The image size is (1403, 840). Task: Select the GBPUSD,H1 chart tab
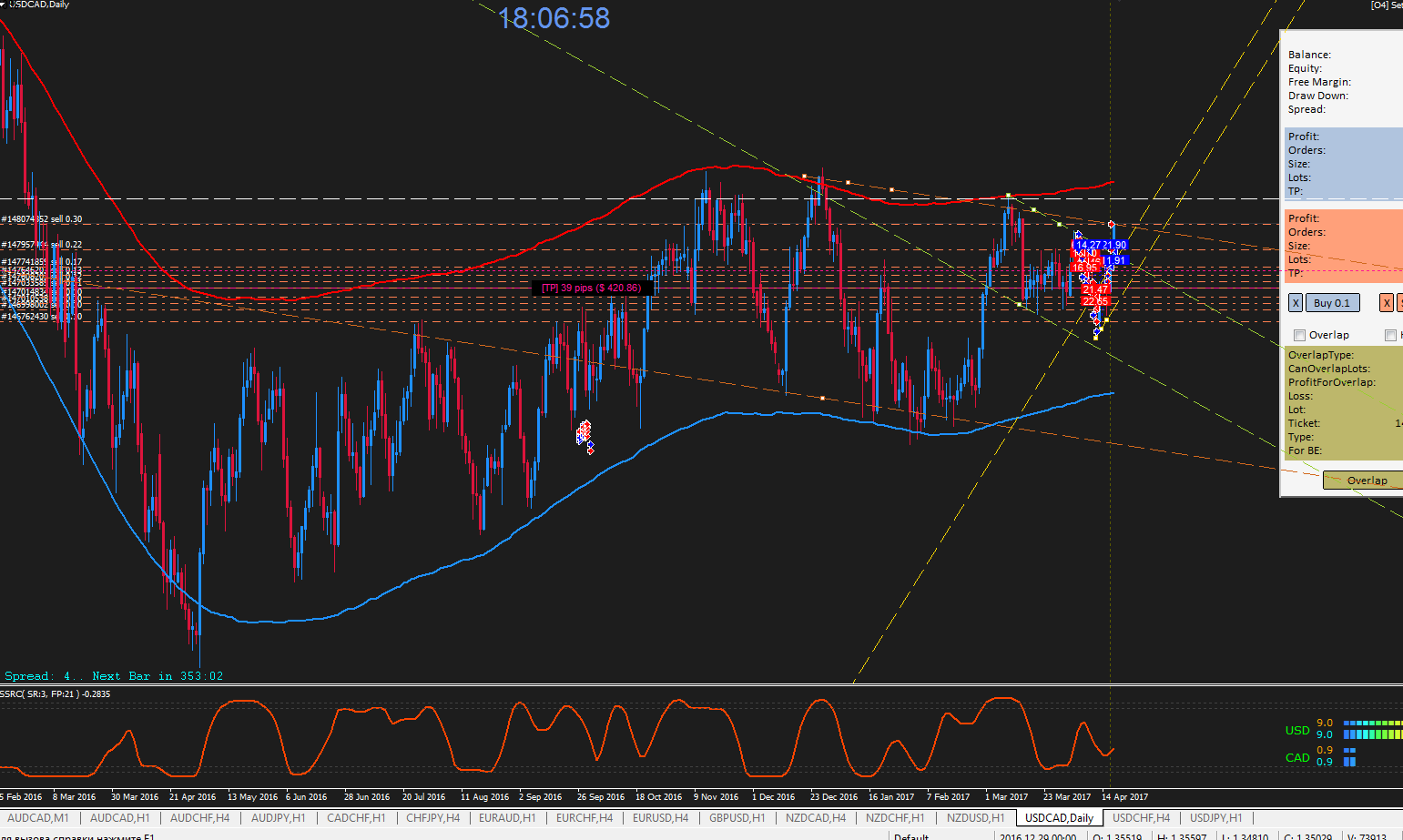[737, 818]
